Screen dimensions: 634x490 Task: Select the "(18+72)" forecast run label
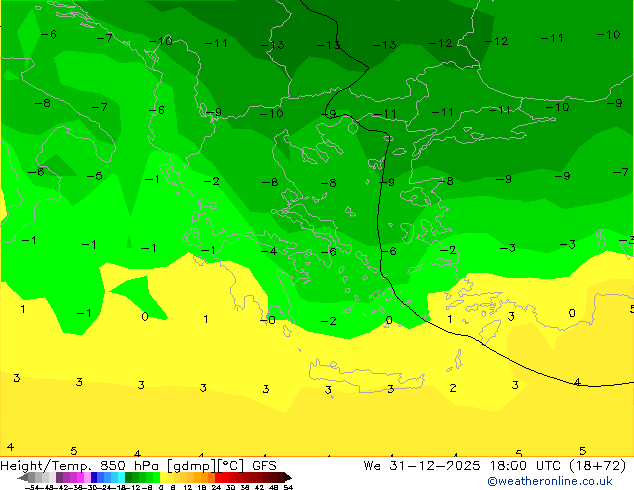coord(598,466)
